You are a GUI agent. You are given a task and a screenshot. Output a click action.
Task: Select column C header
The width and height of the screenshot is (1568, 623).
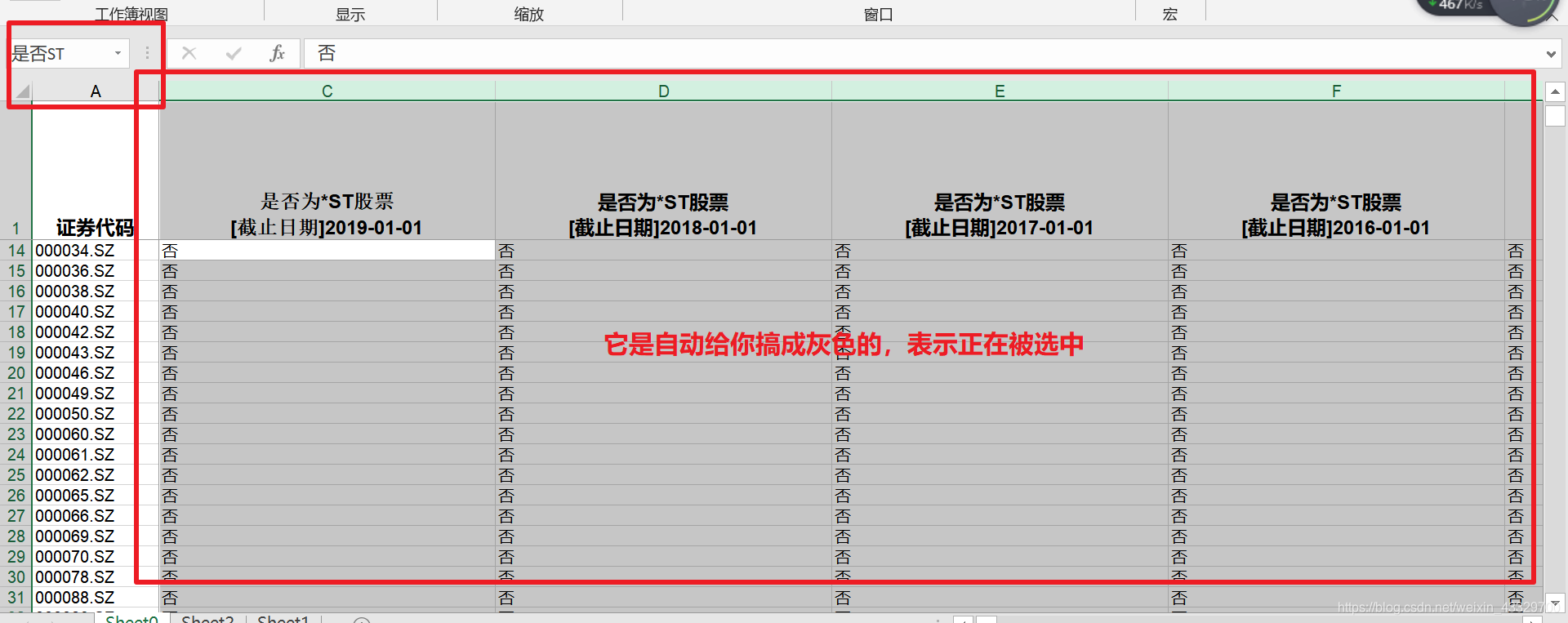click(x=327, y=91)
